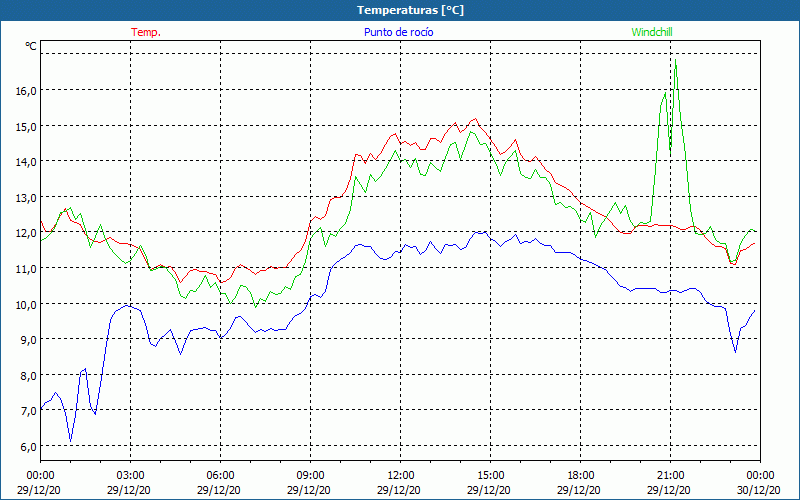Click the 11,0 y-axis value
Screen dimensions: 800x500
26,269
